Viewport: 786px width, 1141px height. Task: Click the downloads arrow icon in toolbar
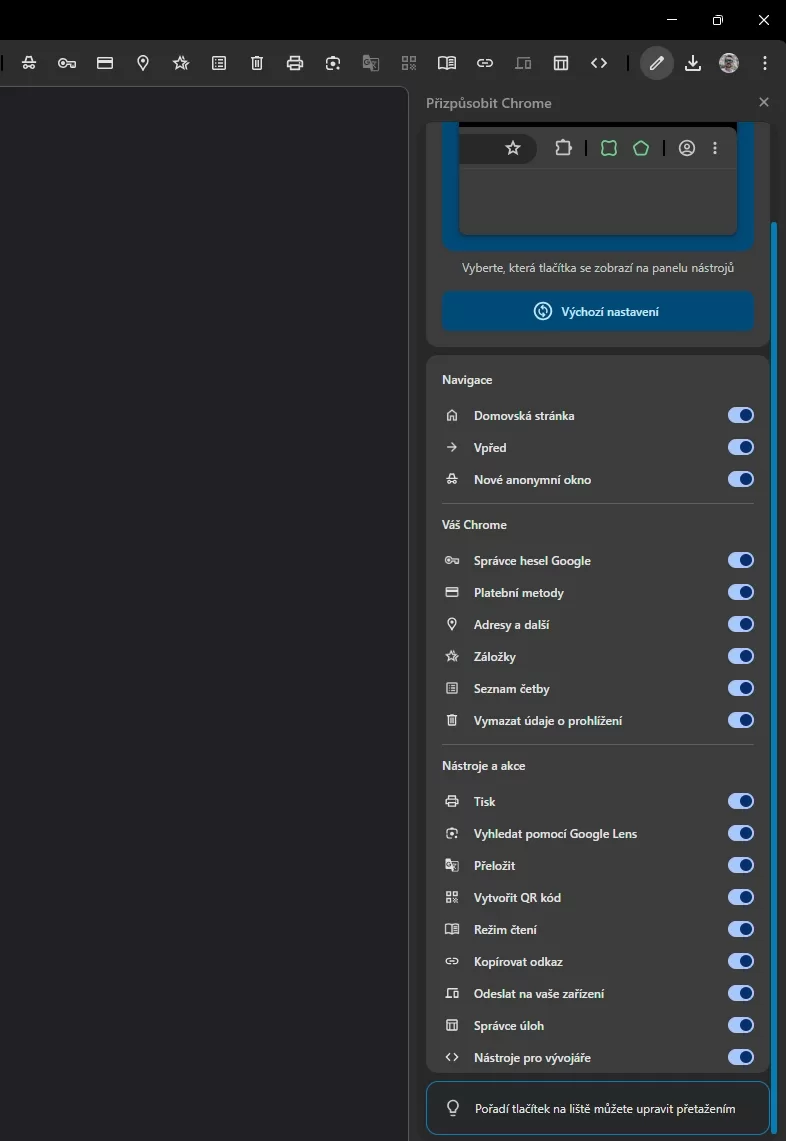(693, 63)
